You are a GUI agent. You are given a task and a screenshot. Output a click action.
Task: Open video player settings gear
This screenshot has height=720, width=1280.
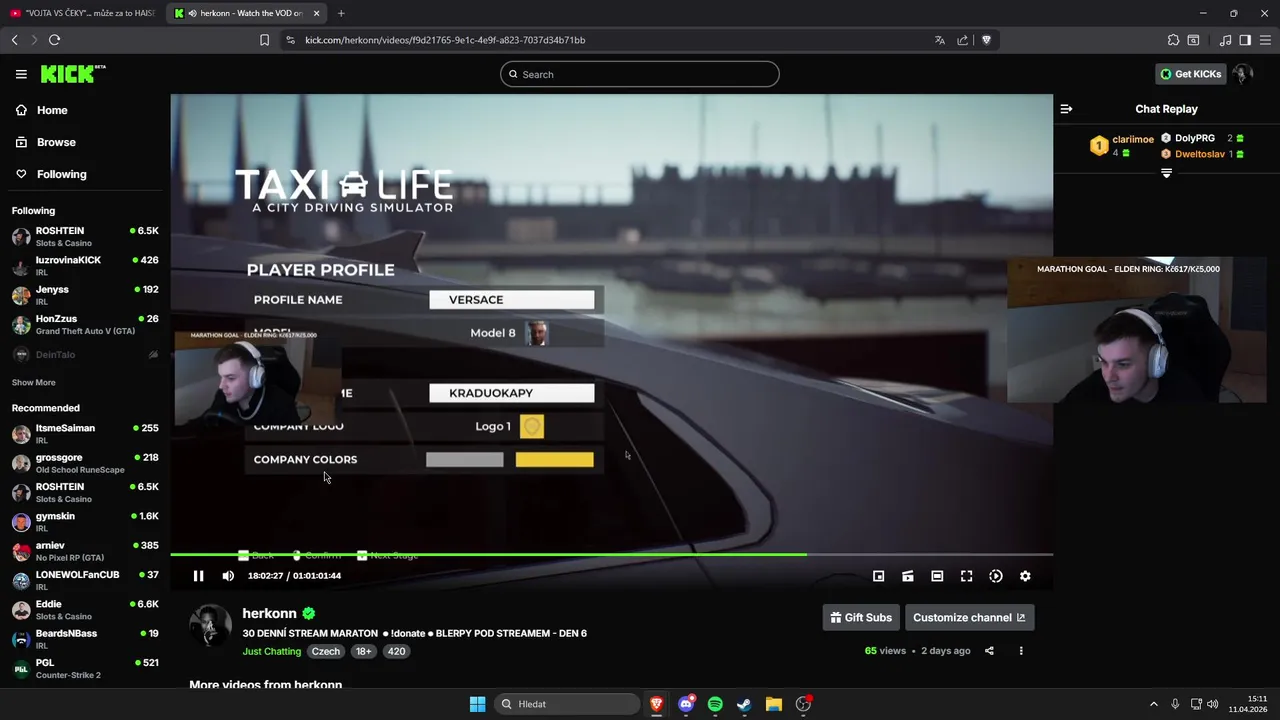[x=1025, y=576]
